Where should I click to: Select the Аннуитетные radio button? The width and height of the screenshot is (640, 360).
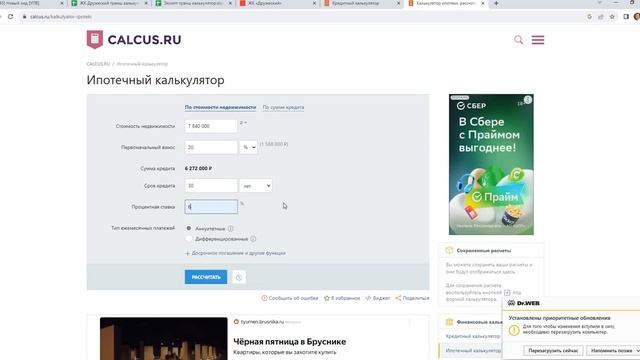point(189,228)
